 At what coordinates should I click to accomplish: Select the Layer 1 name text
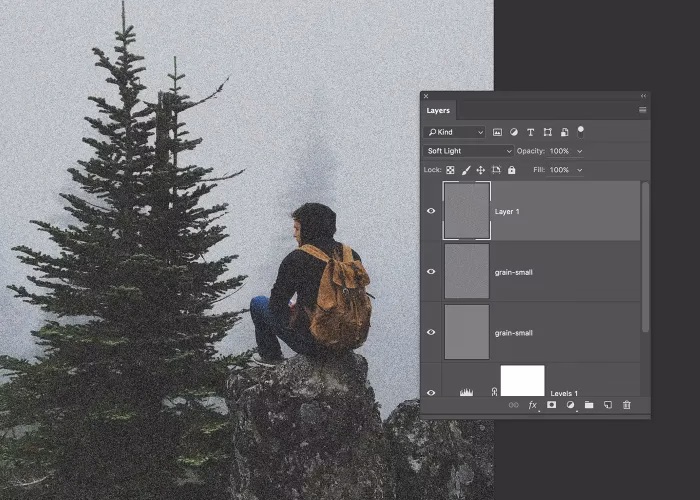coord(507,212)
